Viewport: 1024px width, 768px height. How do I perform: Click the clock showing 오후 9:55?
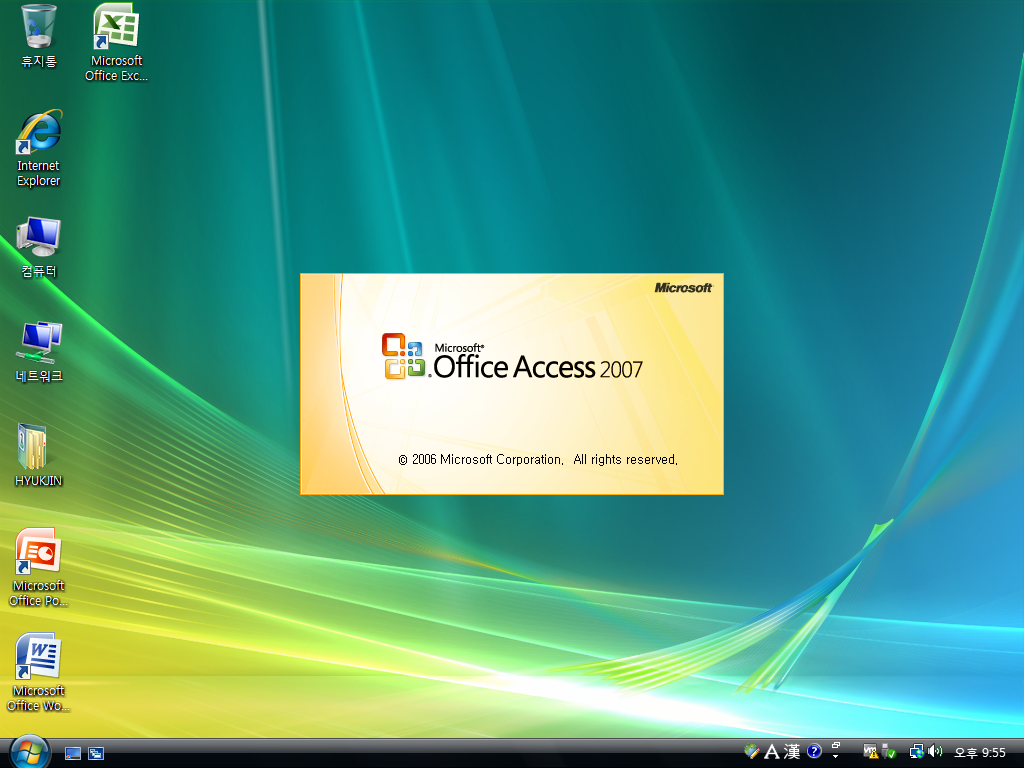(980, 753)
